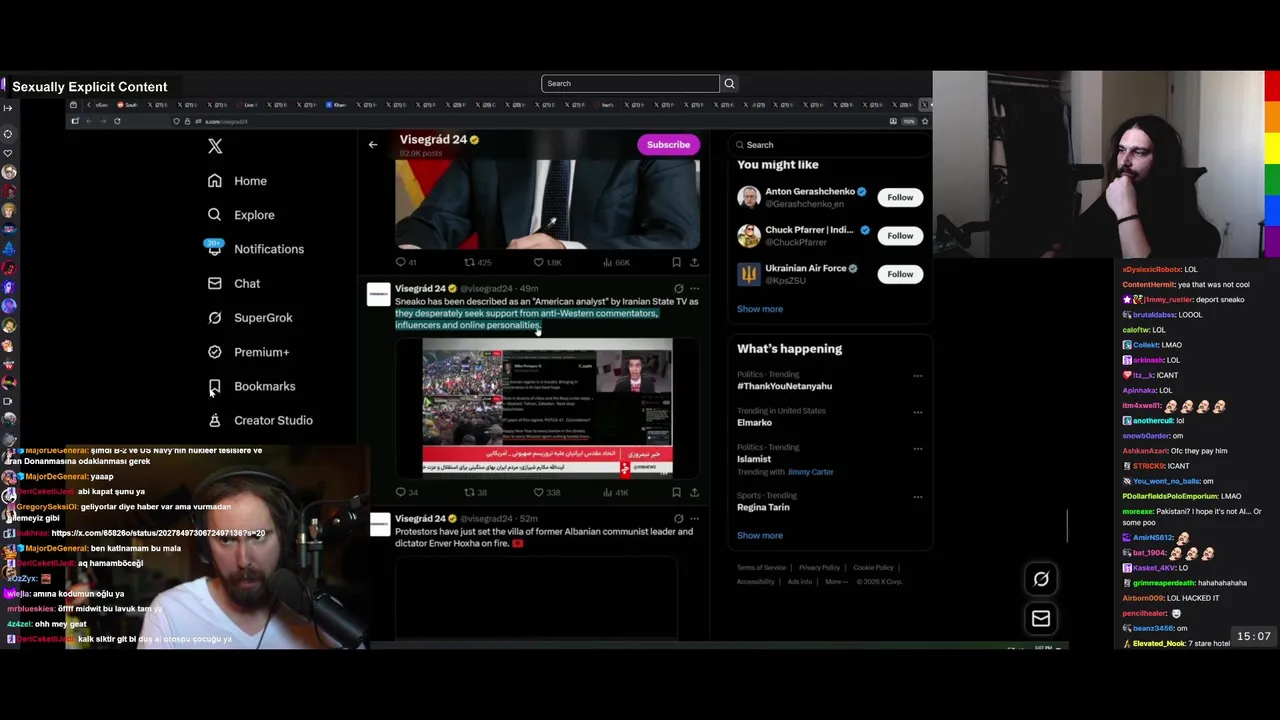Follow Ukrainian Air Force
Image resolution: width=1280 pixels, height=720 pixels.
pos(900,274)
